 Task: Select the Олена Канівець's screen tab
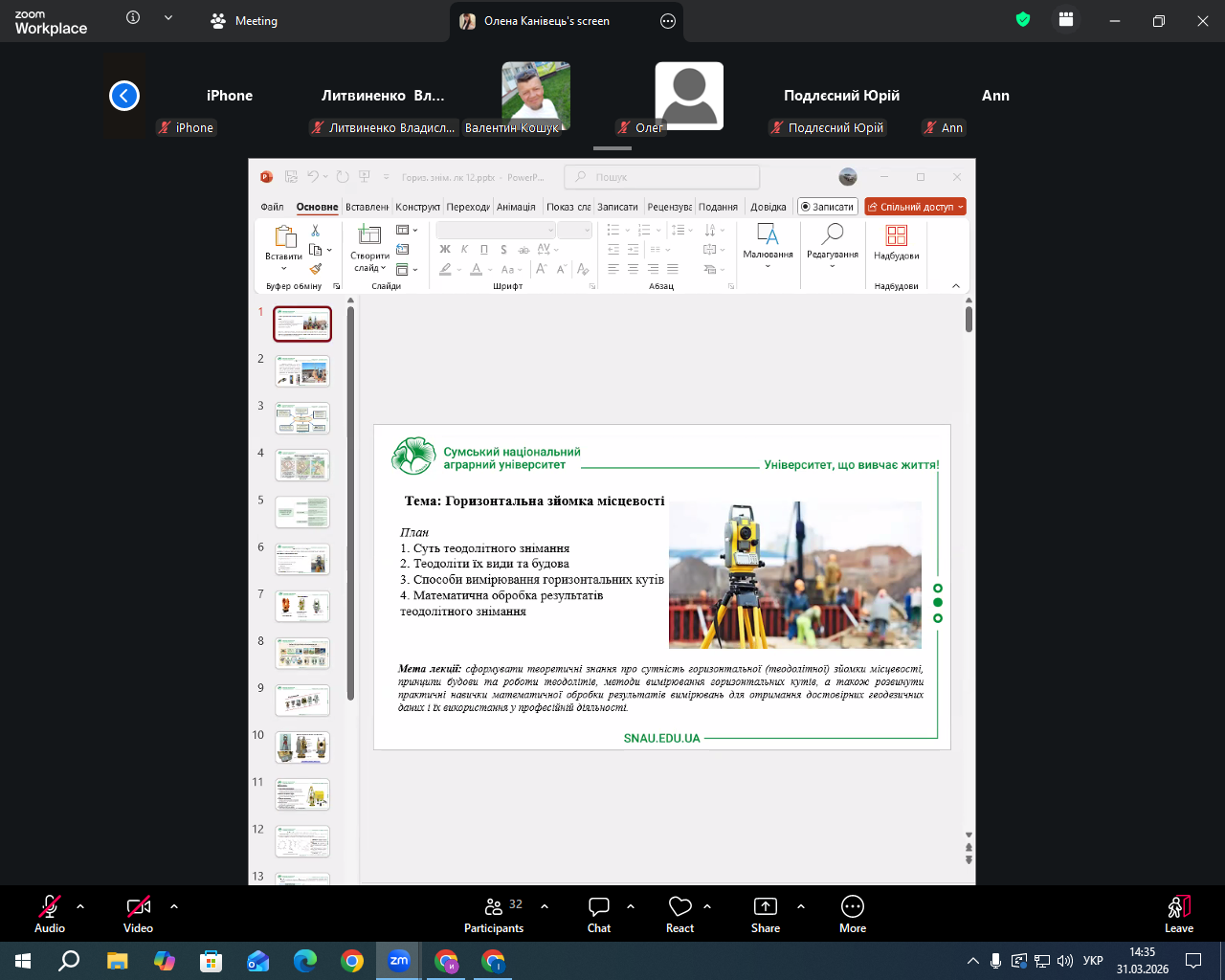(546, 21)
